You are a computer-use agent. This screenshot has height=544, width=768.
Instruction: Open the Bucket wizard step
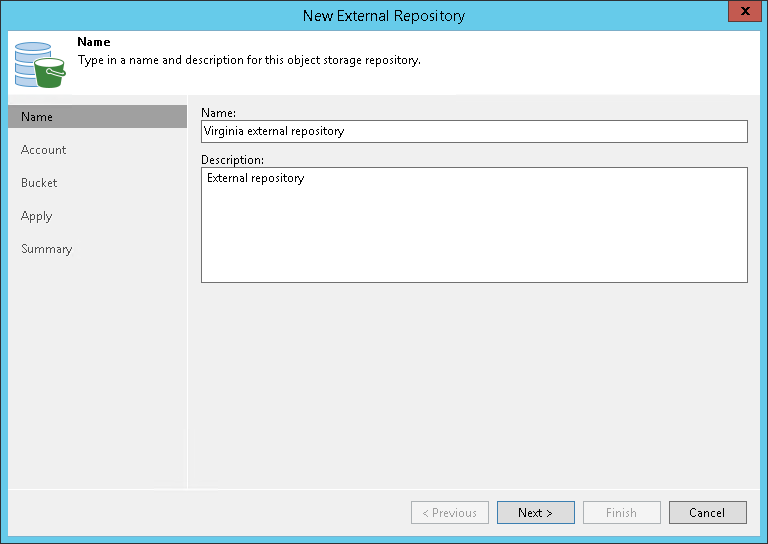[x=39, y=183]
